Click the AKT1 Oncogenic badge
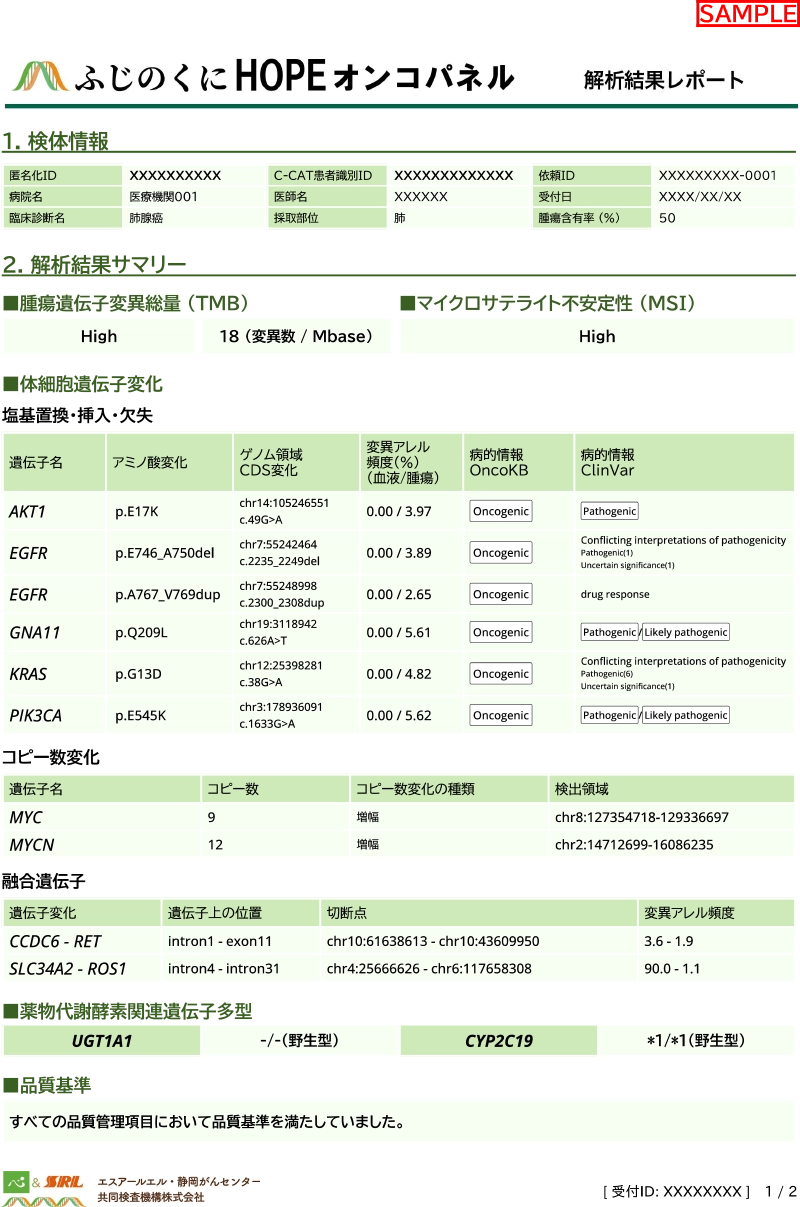800x1207 pixels. coord(501,511)
